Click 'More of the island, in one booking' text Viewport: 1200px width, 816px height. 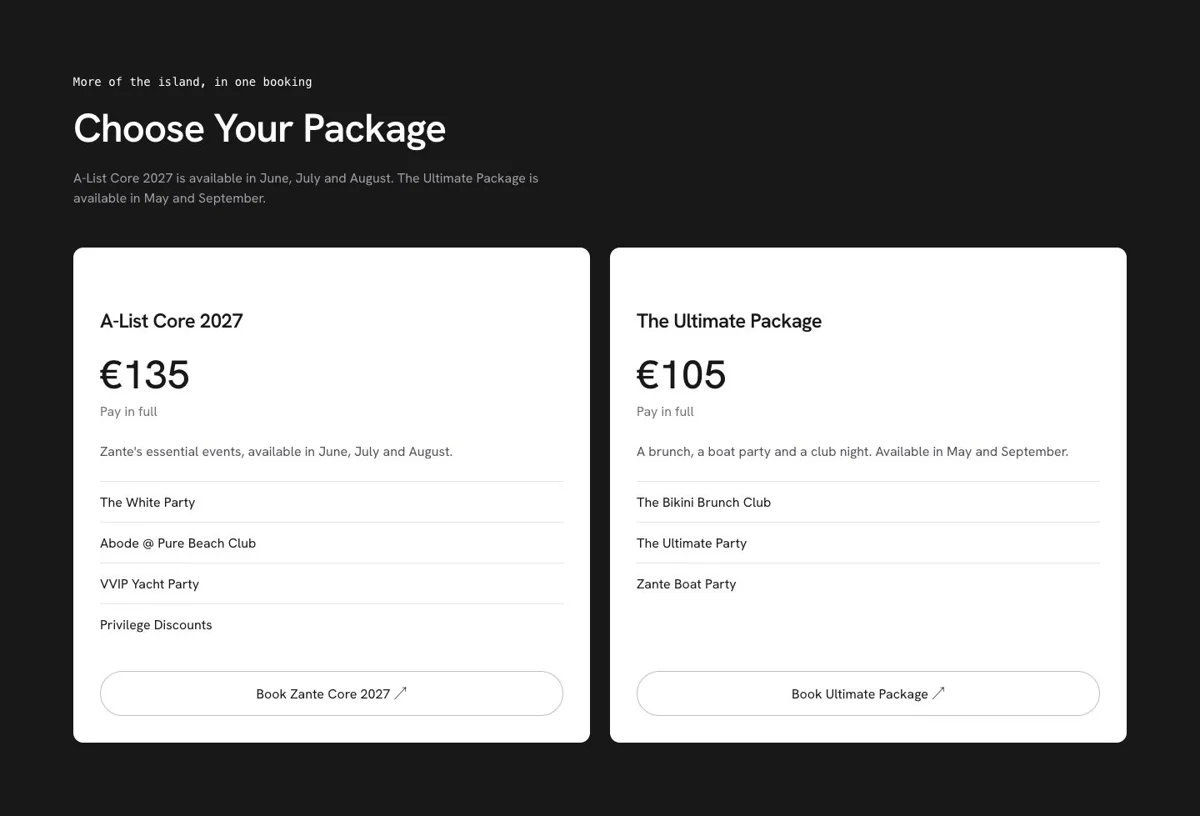click(192, 82)
